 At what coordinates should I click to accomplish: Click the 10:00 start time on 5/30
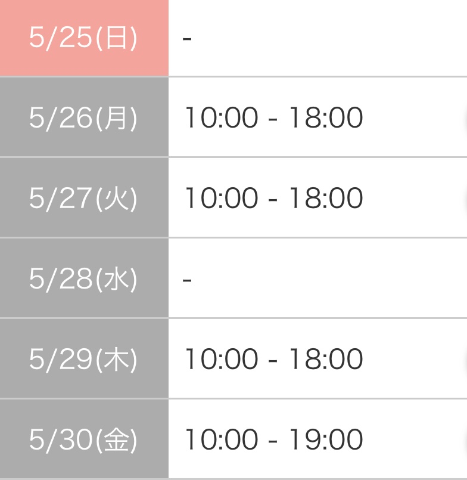222,440
